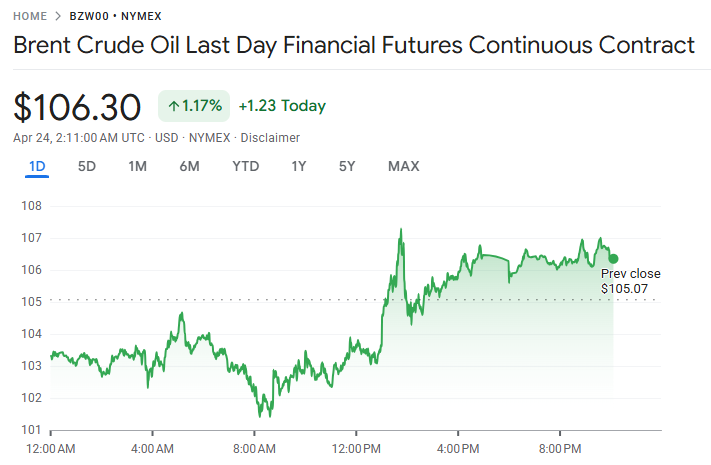Show the 6M price history
The height and width of the screenshot is (465, 711).
click(190, 166)
